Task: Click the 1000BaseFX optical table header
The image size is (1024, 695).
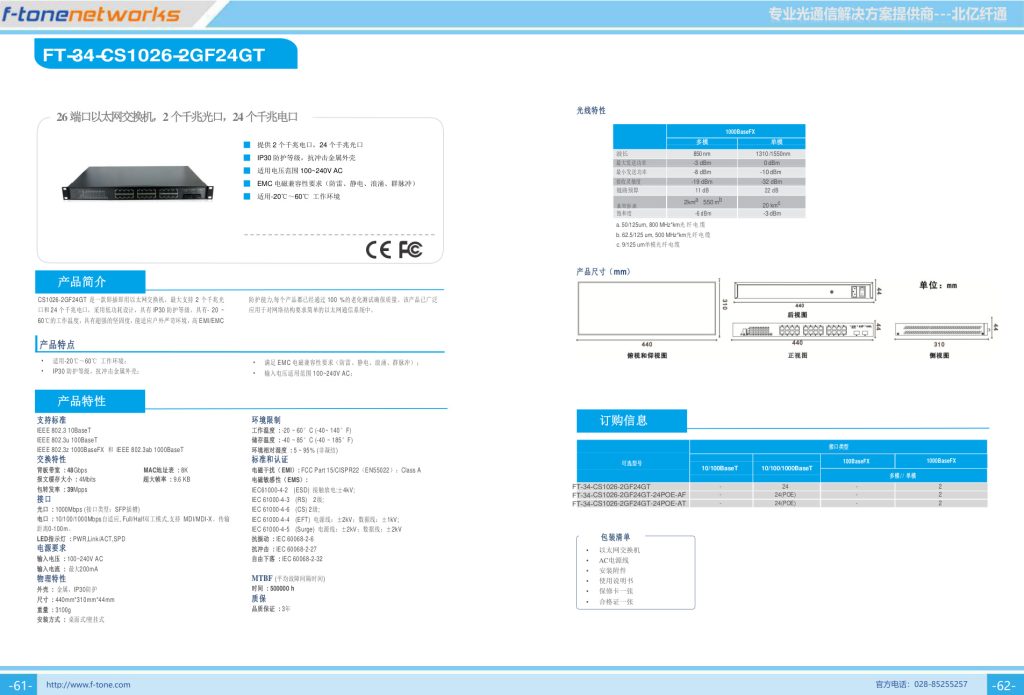Action: coord(735,131)
